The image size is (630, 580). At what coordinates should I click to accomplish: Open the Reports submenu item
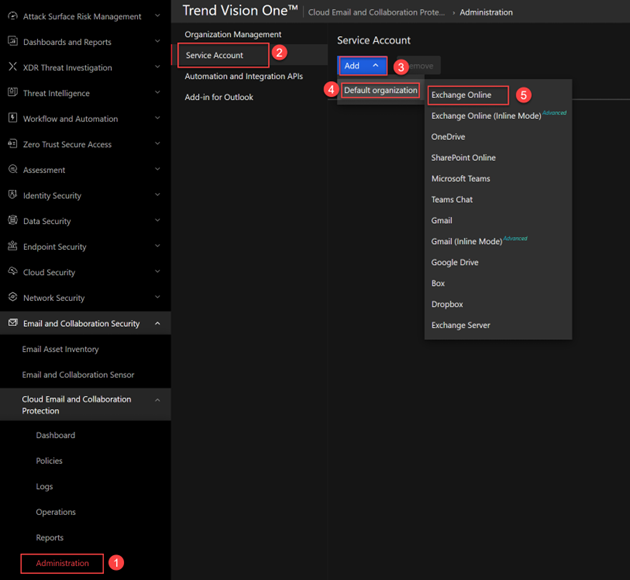pos(49,537)
